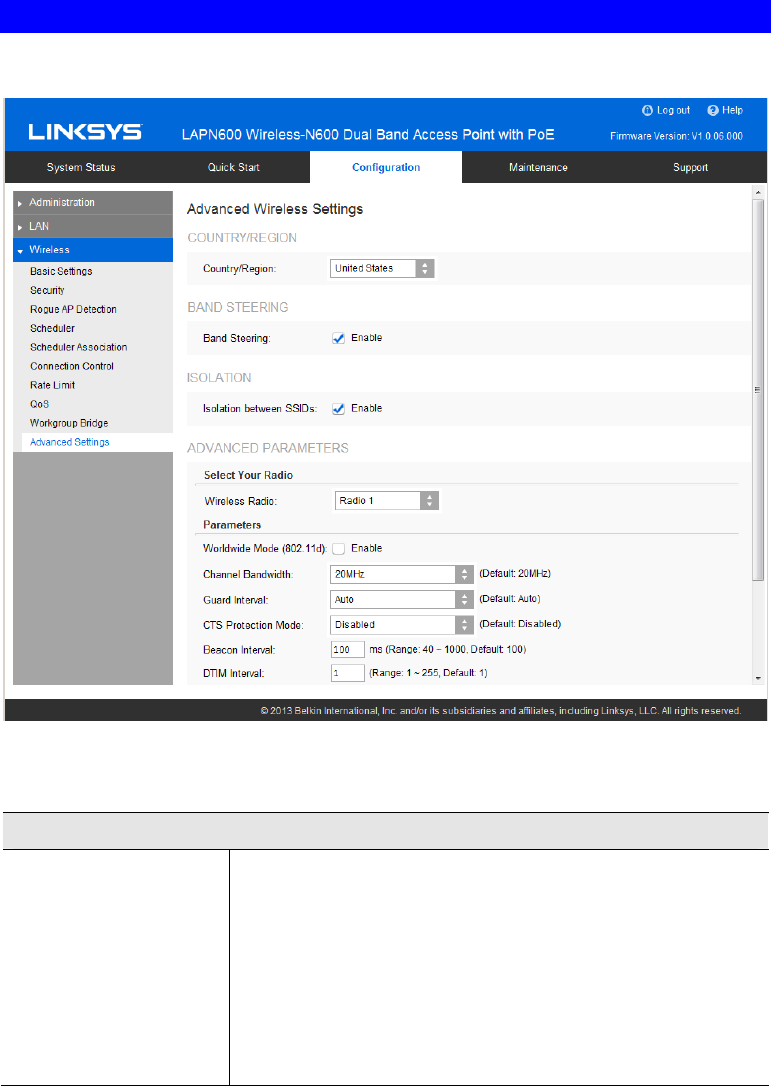The width and height of the screenshot is (771, 1086).
Task: Click the DTIM Interval input field
Action: [x=348, y=673]
